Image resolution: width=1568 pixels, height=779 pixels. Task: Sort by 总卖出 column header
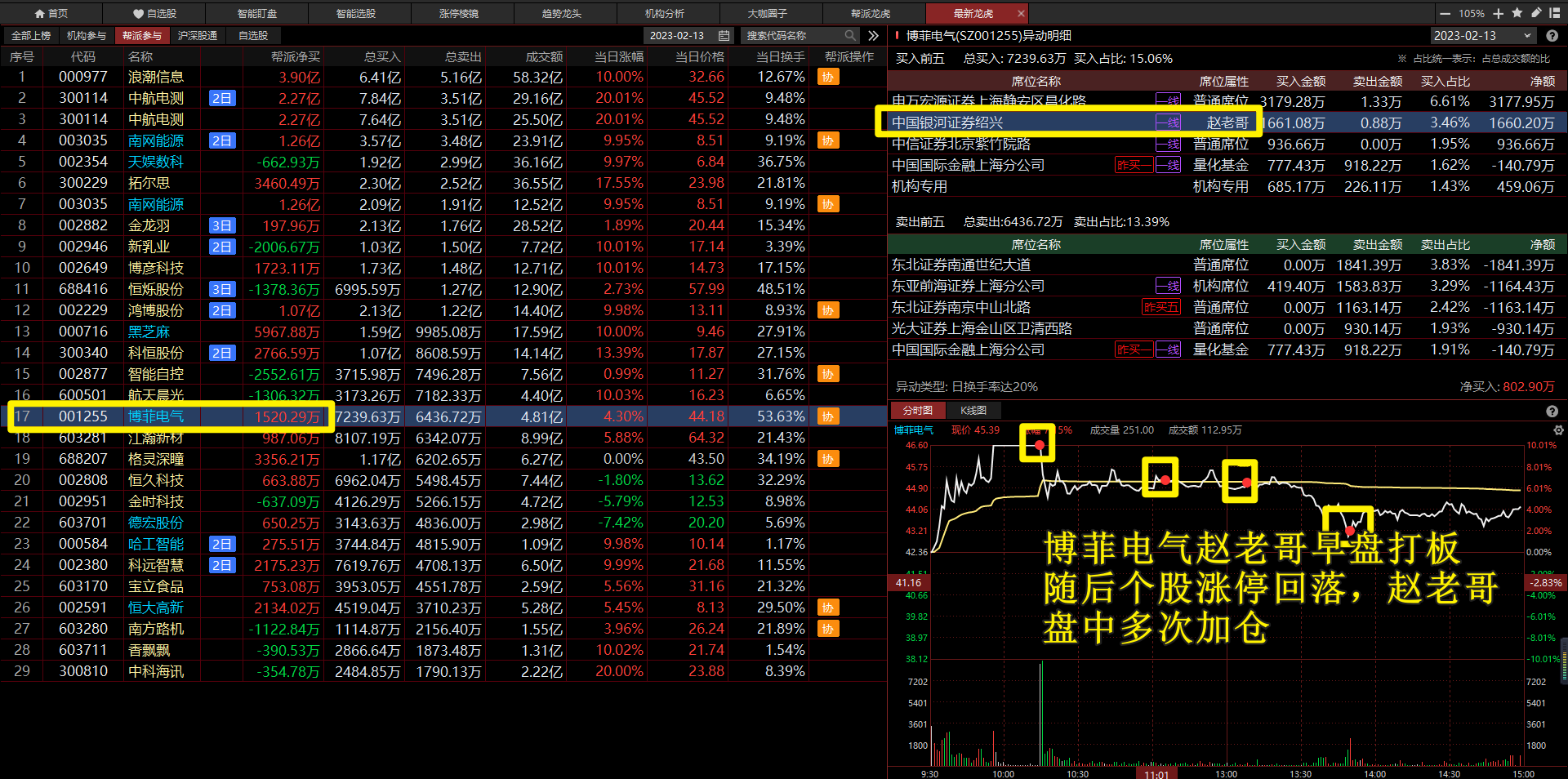point(463,57)
